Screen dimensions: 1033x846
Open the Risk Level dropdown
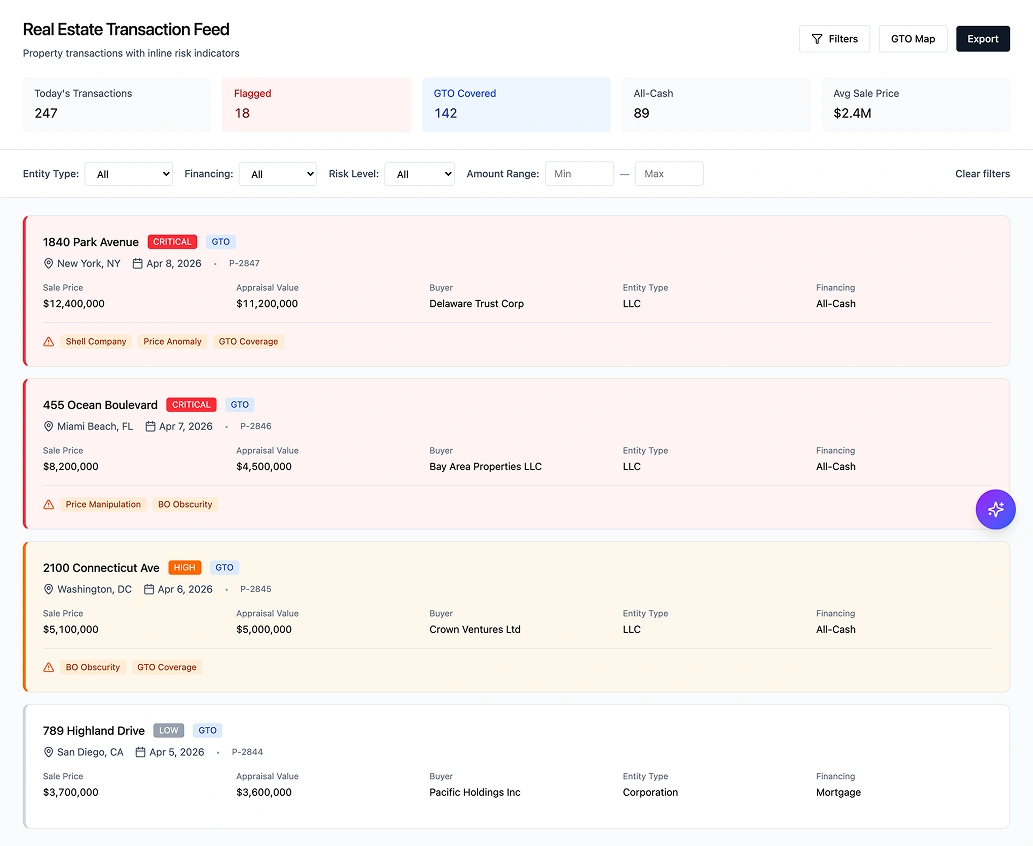pyautogui.click(x=419, y=173)
